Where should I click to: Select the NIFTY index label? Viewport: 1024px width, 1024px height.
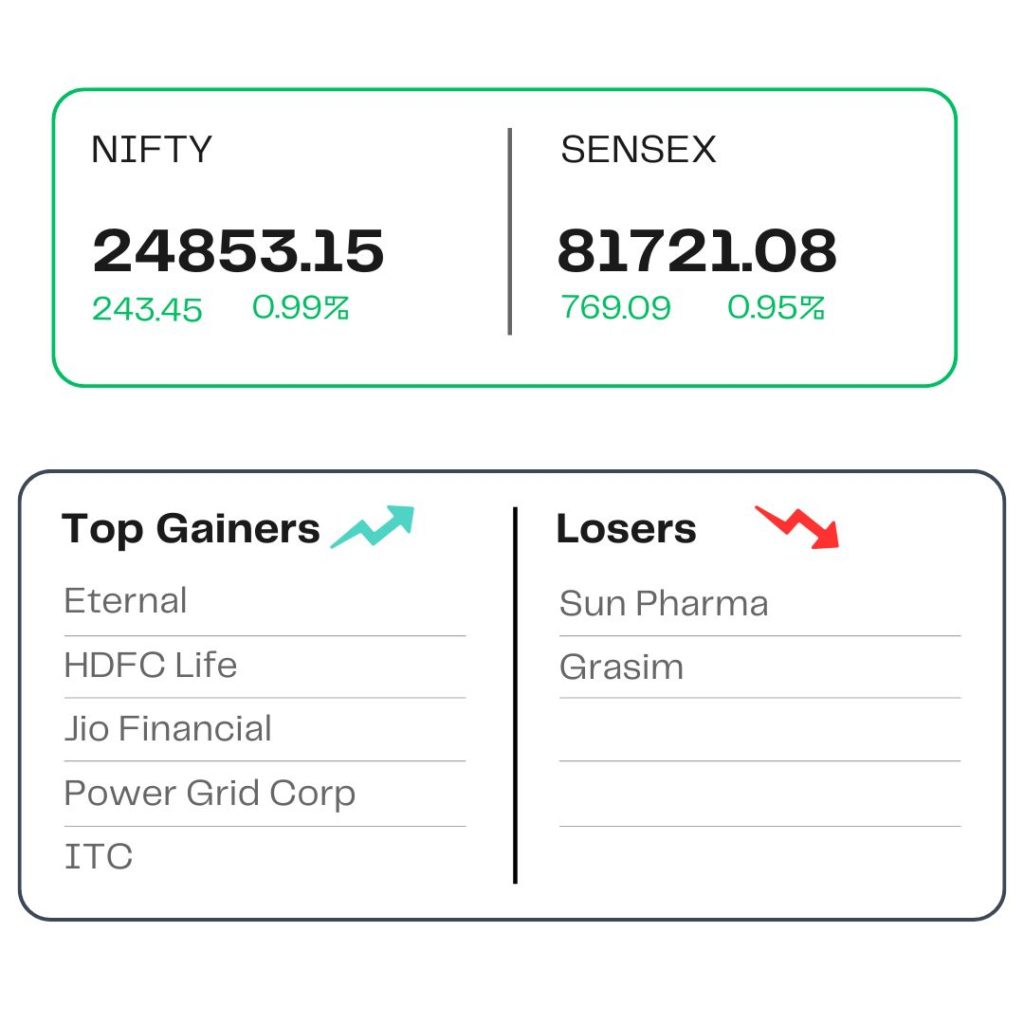click(x=152, y=150)
